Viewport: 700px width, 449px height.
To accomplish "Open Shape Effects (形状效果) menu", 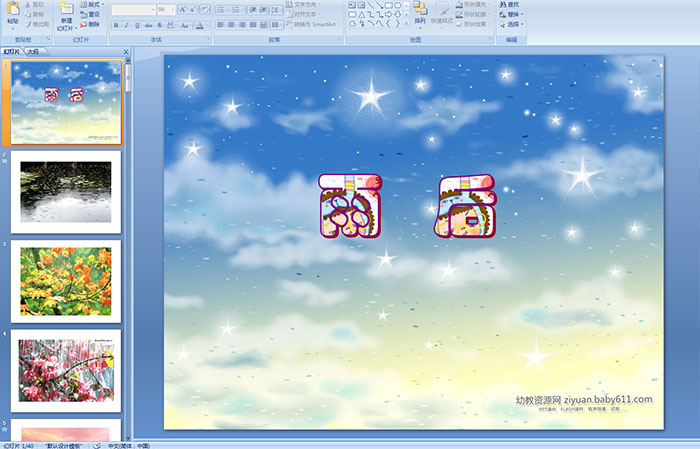I will pyautogui.click(x=474, y=24).
